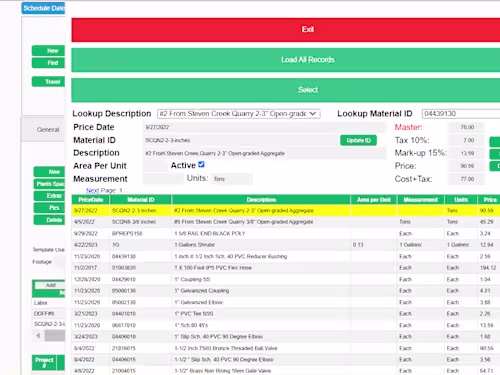Image resolution: width=500 pixels, height=375 pixels.
Task: Click the green Select button
Action: [x=286, y=90]
